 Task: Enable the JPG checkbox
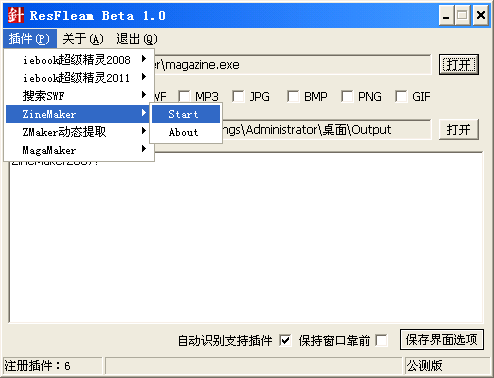238,96
